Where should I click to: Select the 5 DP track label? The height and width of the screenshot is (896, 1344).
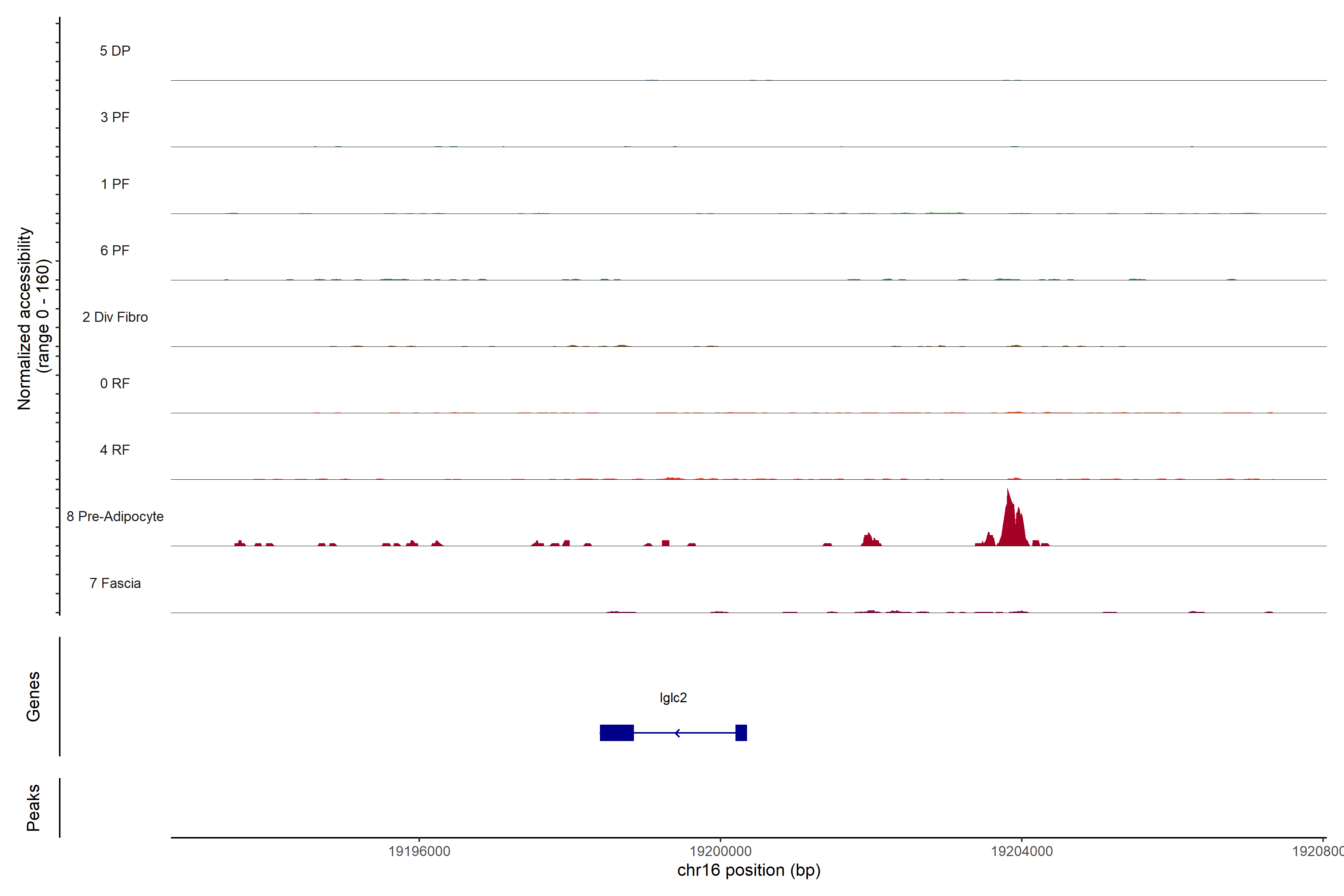(x=115, y=51)
